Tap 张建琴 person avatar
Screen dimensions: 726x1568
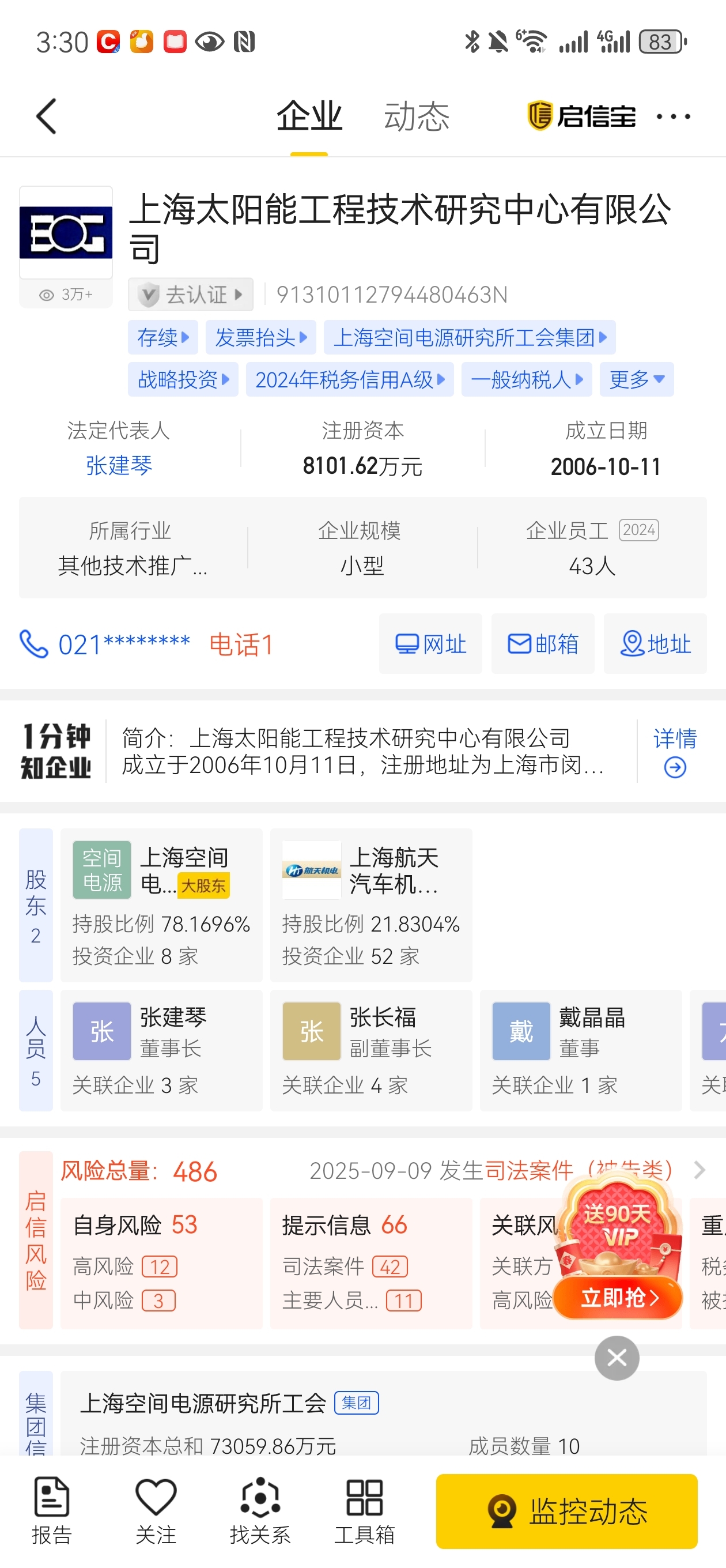[x=101, y=1031]
